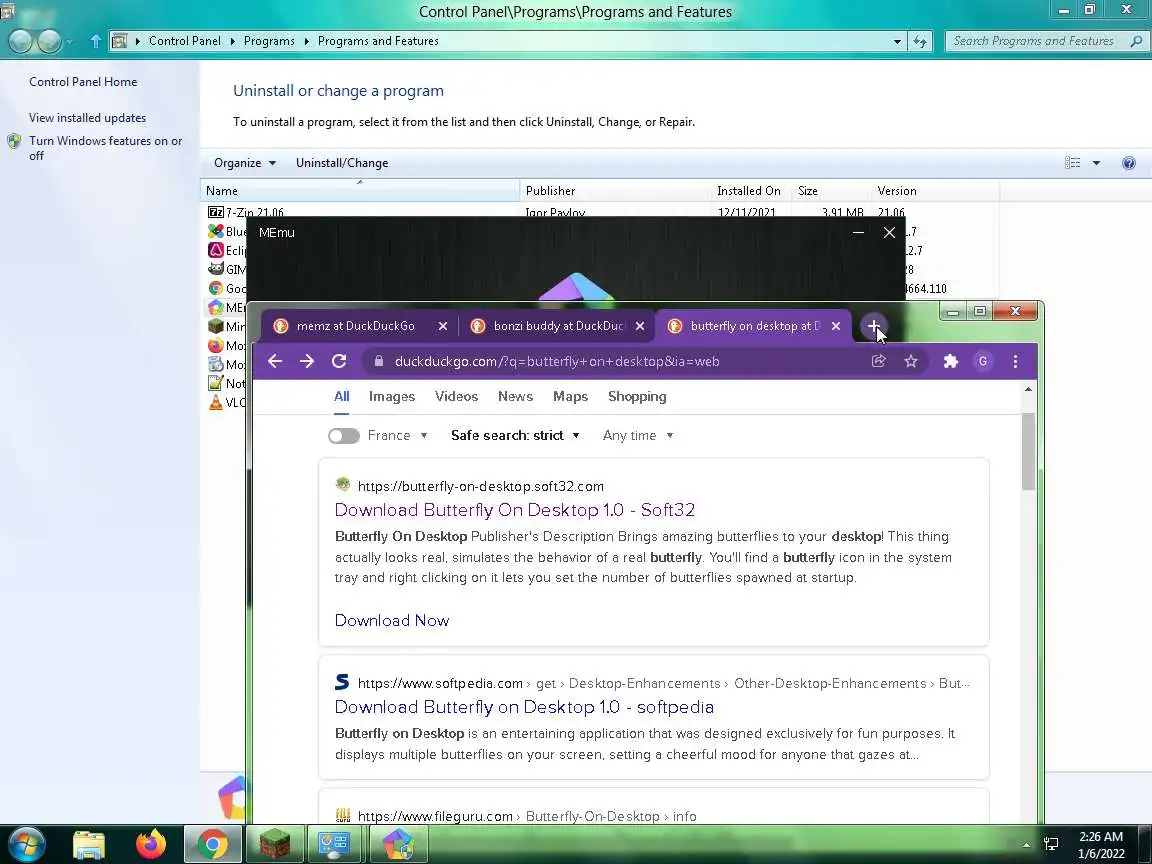The image size is (1152, 864).
Task: Click Control Panel breadcrumb in address path
Action: point(184,41)
